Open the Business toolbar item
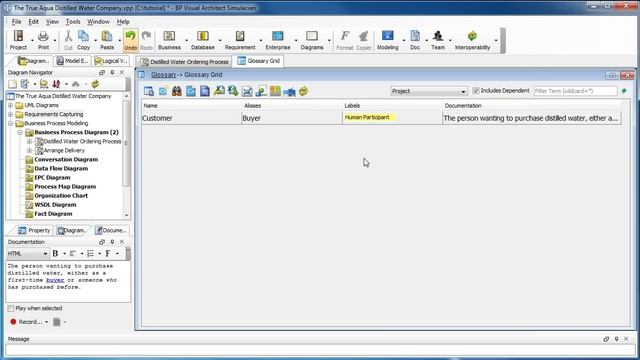 pos(169,40)
